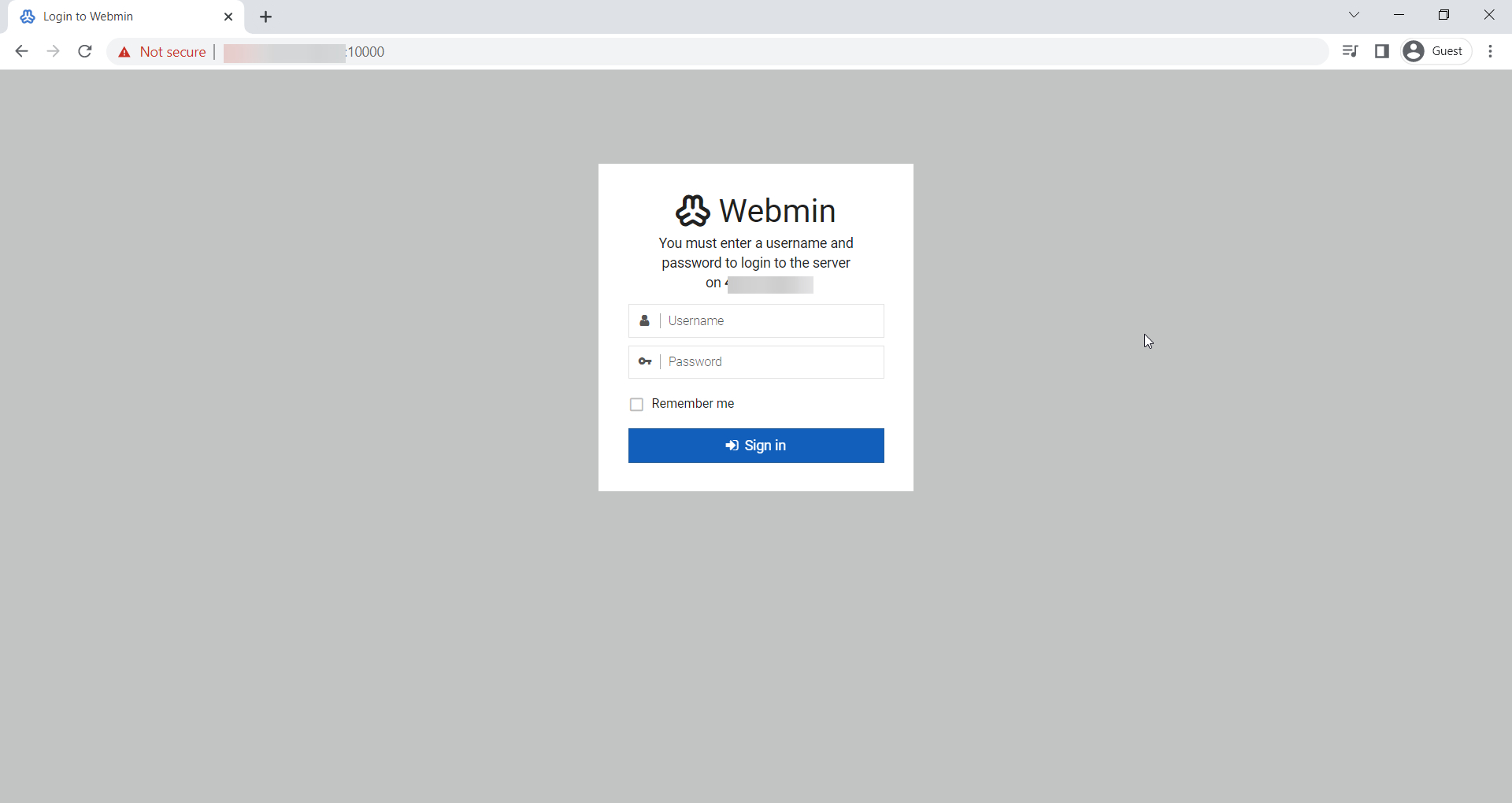Click the Not secure warning icon
The width and height of the screenshot is (1512, 803).
tap(124, 53)
